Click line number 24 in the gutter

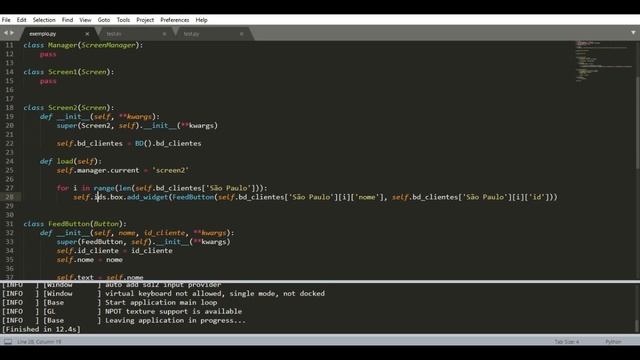[9, 161]
